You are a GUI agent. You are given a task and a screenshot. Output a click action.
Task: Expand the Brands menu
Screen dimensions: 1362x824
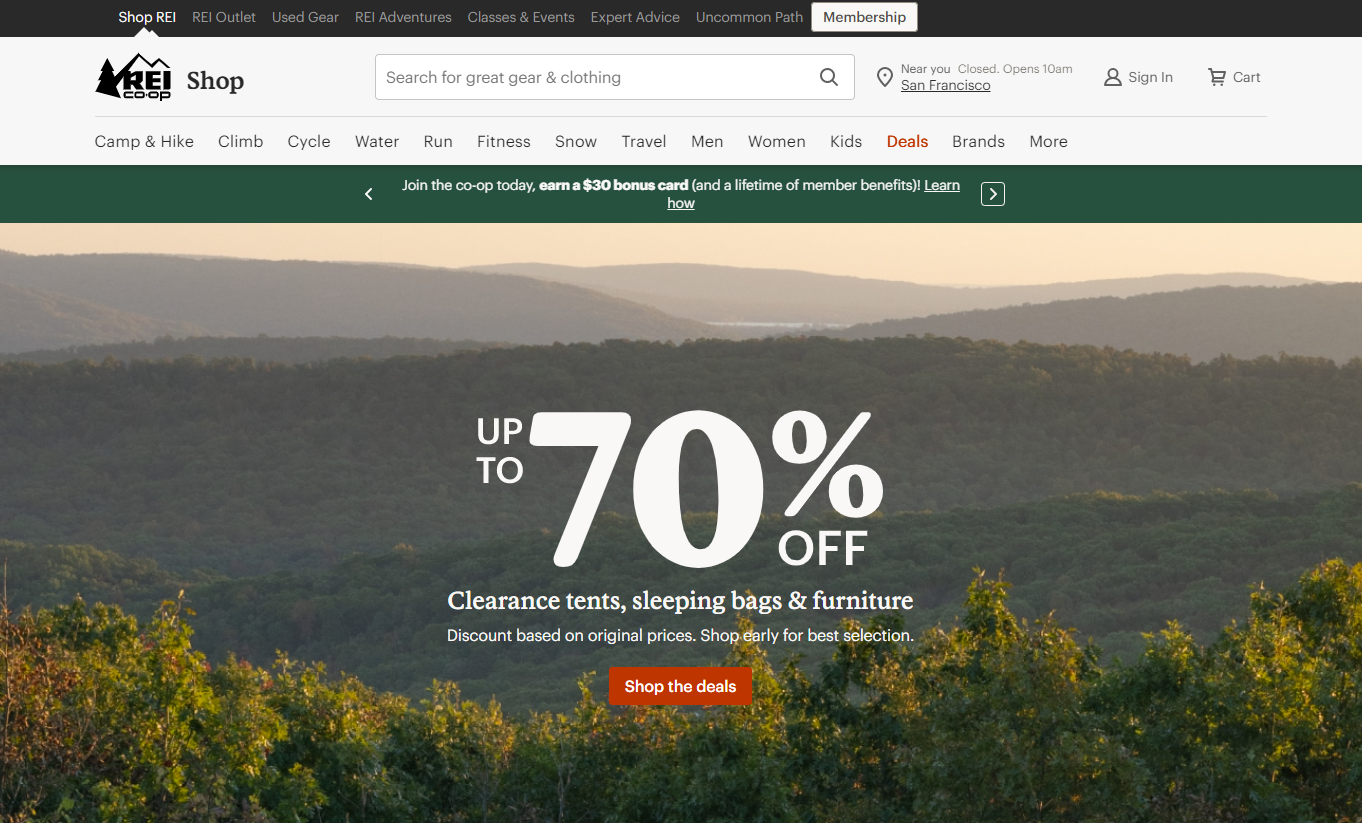tap(978, 141)
